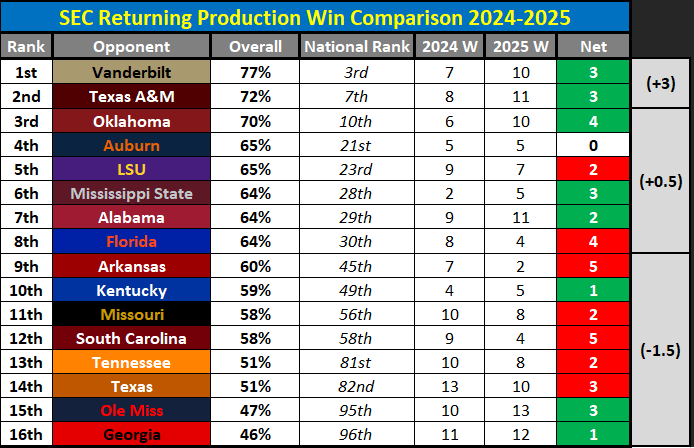The height and width of the screenshot is (448, 694).
Task: Click the table title banner
Action: point(315,17)
